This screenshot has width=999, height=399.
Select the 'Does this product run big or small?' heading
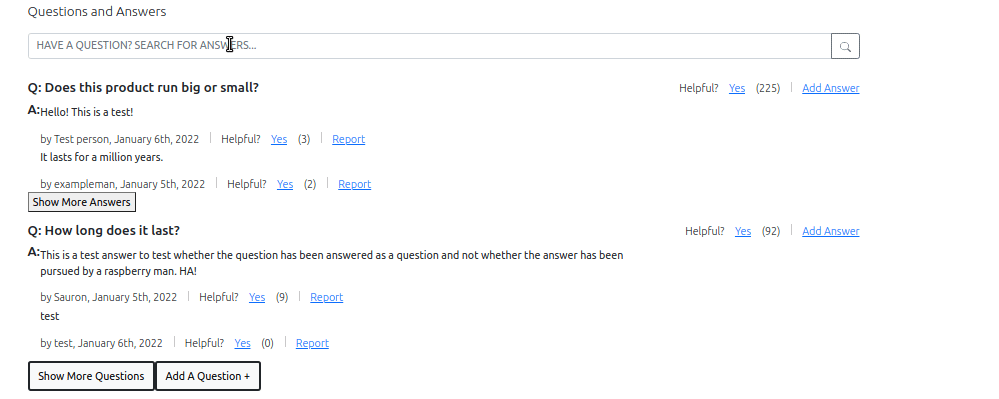[143, 87]
